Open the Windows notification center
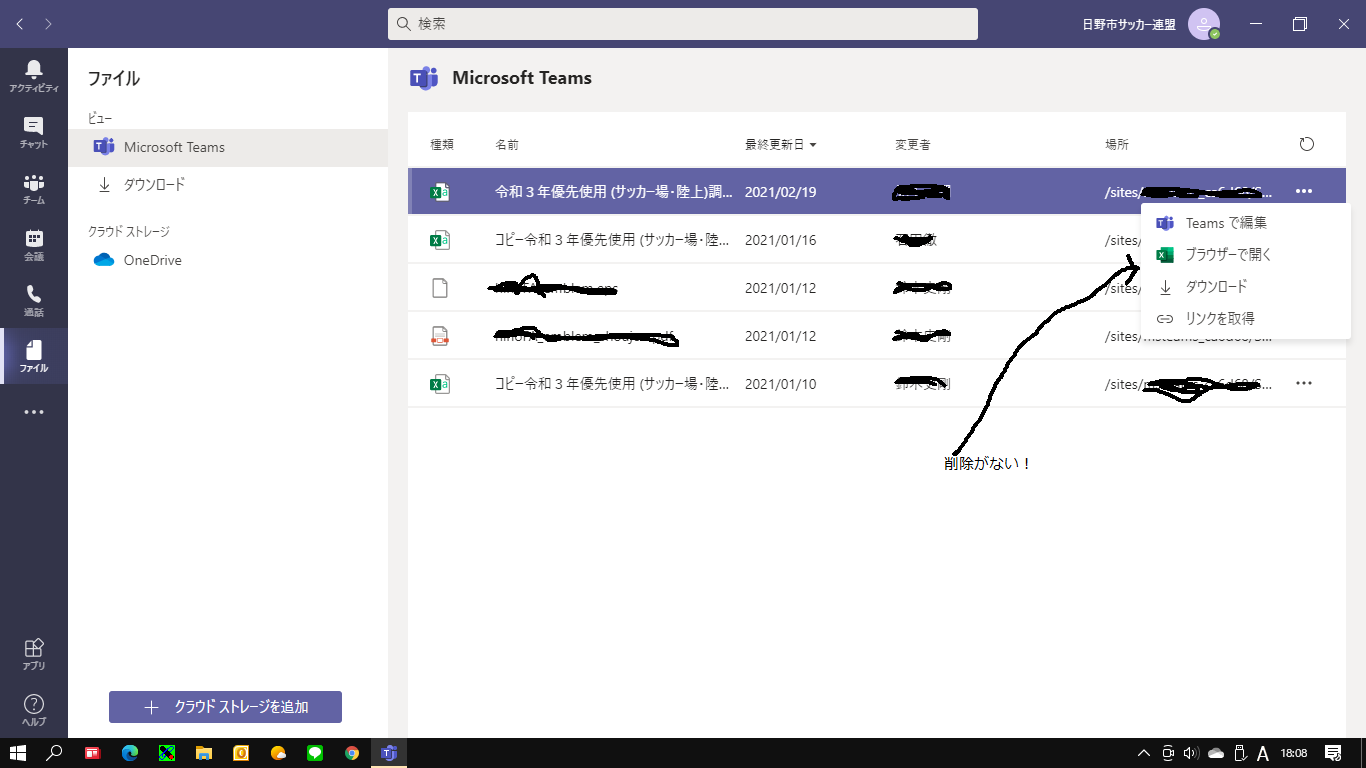The image size is (1366, 768). [1332, 753]
